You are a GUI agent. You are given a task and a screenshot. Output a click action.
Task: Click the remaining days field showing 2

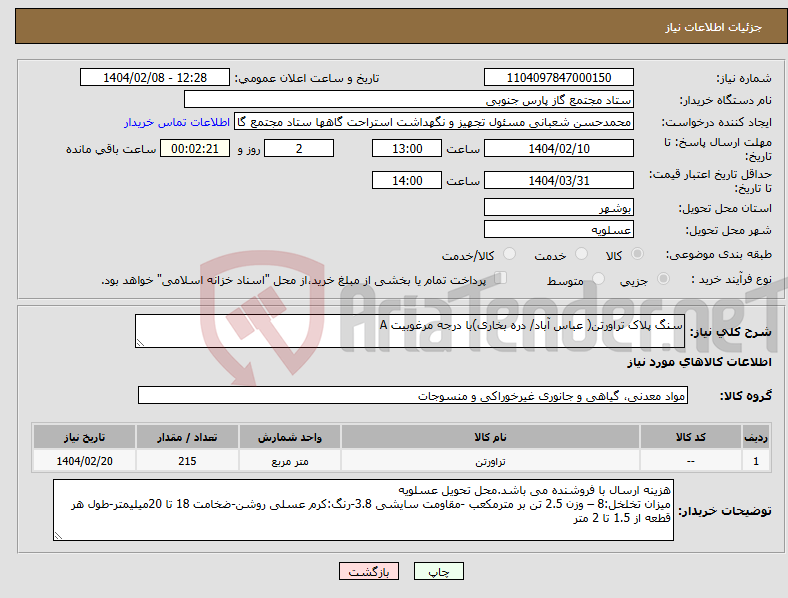click(299, 148)
